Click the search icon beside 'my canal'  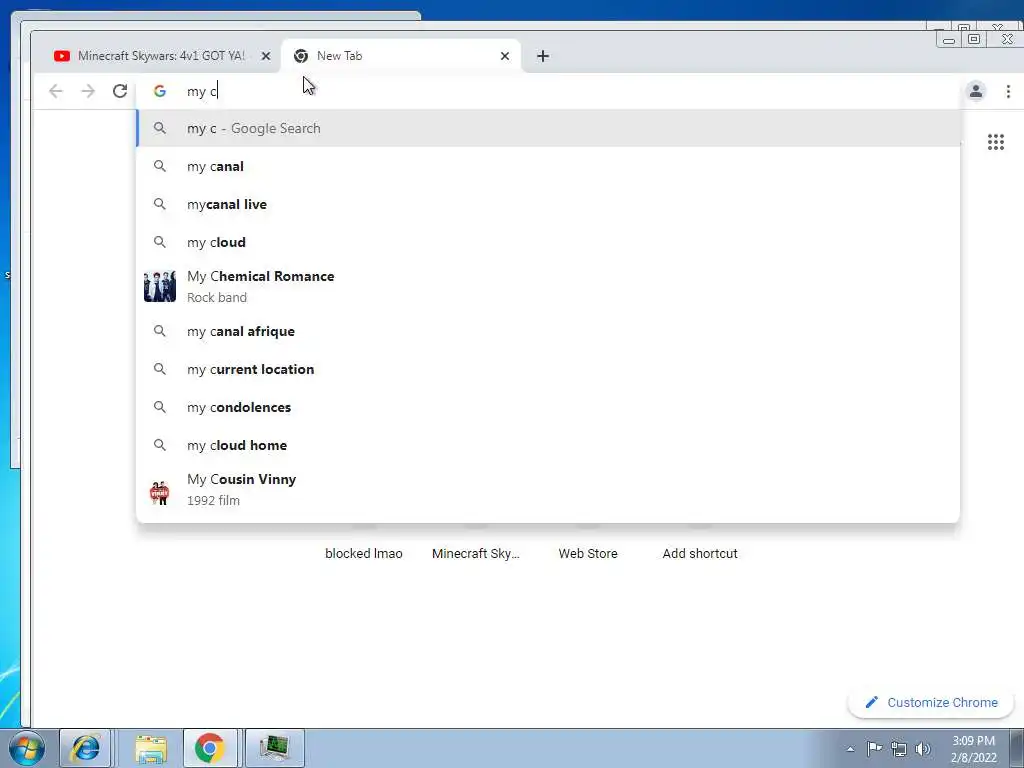[160, 166]
